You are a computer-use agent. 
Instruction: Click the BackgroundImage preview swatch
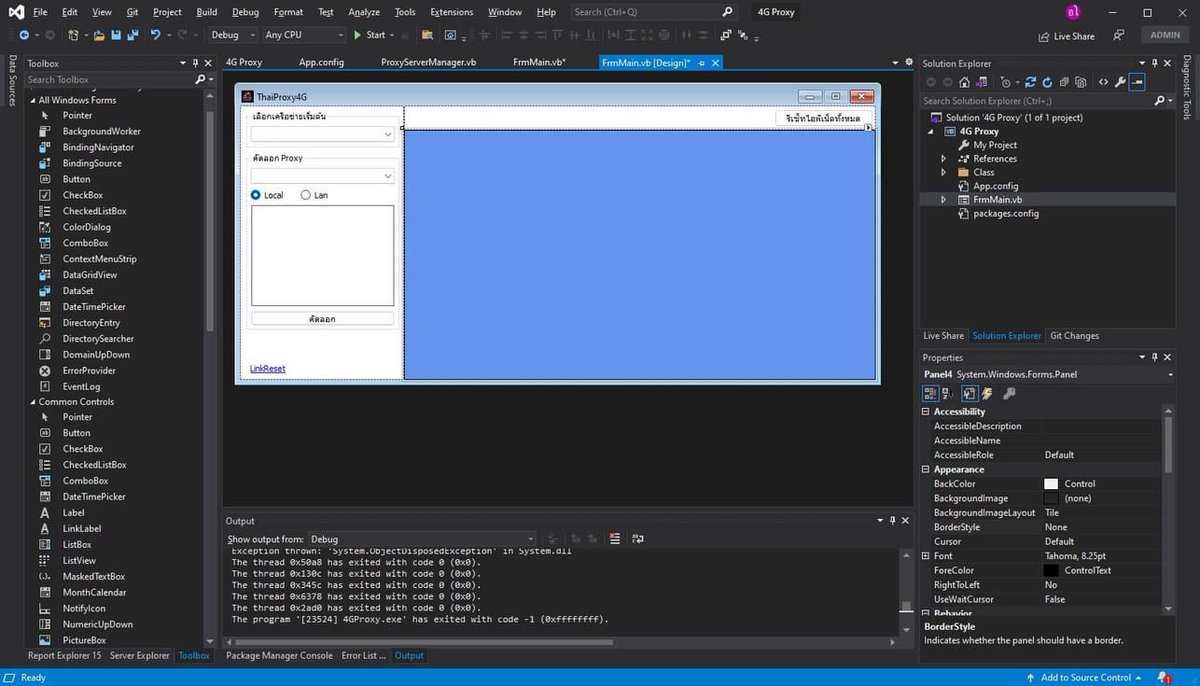click(1051, 498)
